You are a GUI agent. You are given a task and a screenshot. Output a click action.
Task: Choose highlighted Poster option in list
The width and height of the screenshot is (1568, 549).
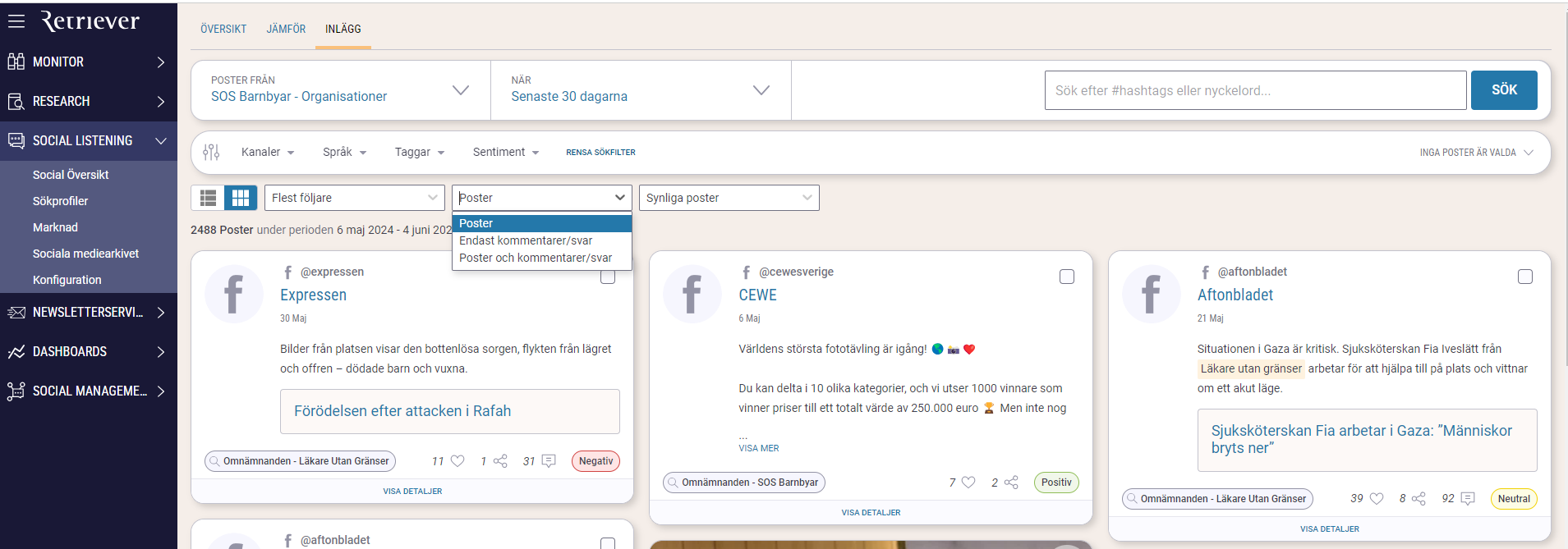tap(542, 223)
